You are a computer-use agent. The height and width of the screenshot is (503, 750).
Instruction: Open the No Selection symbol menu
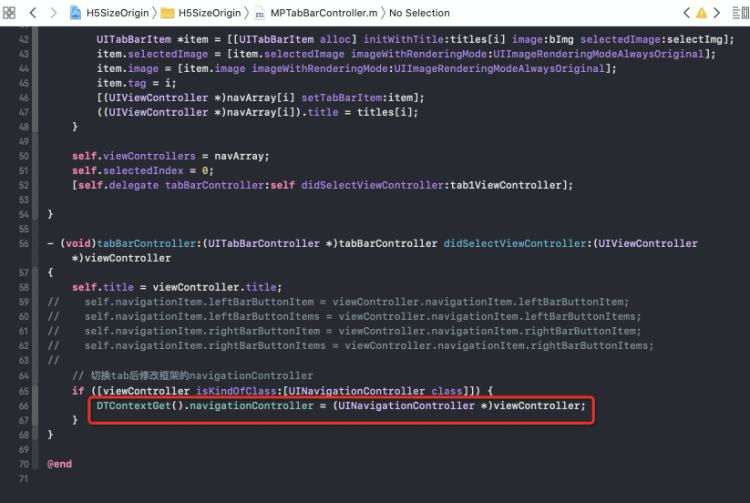[419, 13]
